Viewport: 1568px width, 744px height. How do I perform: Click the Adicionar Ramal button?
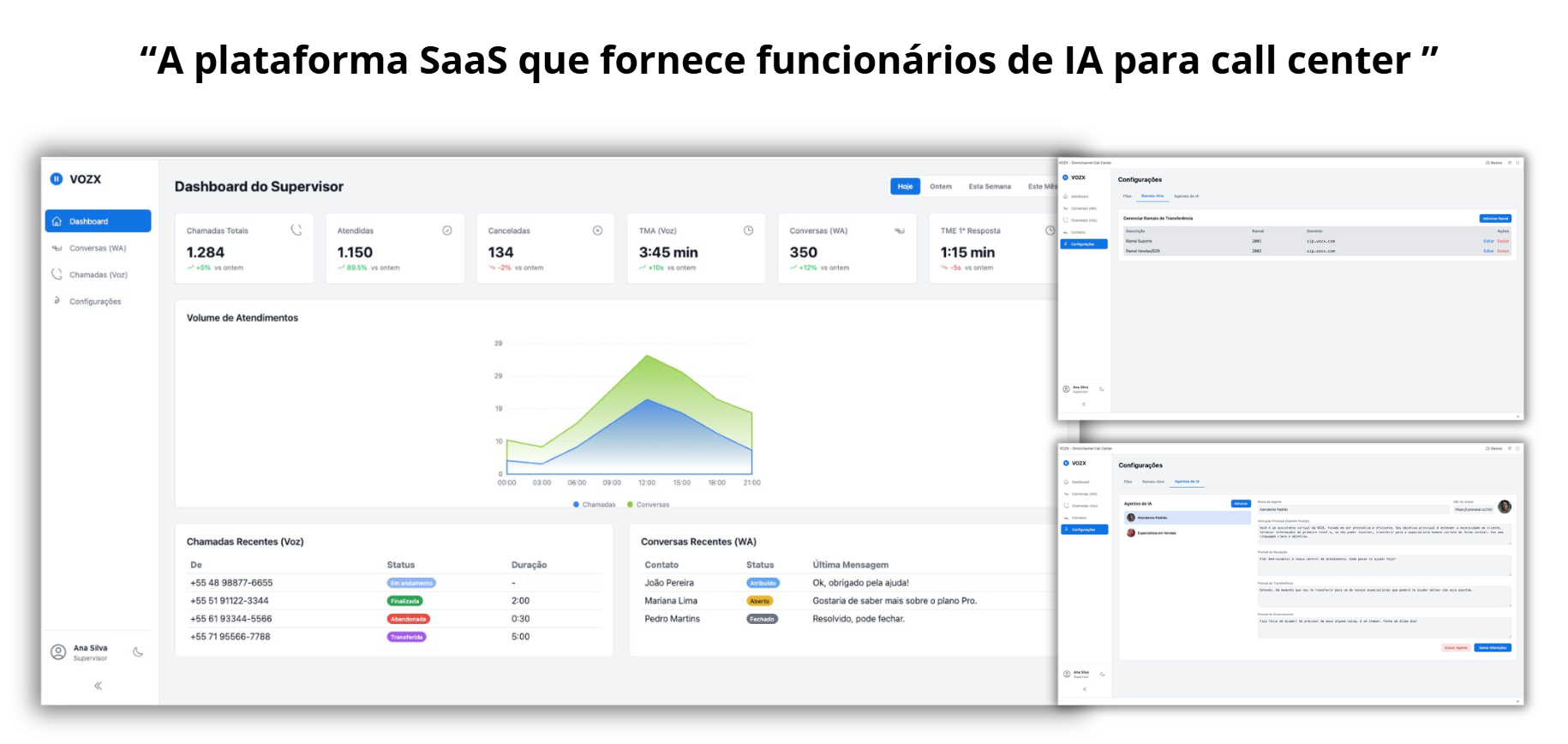1495,219
